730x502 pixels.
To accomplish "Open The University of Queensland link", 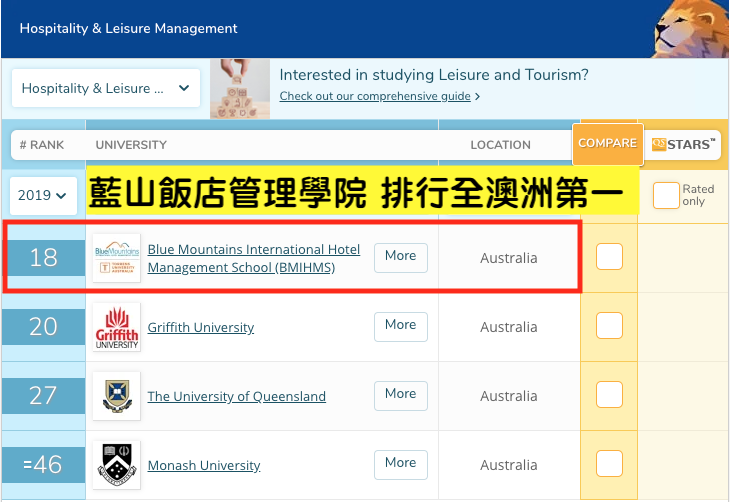I will tap(237, 396).
